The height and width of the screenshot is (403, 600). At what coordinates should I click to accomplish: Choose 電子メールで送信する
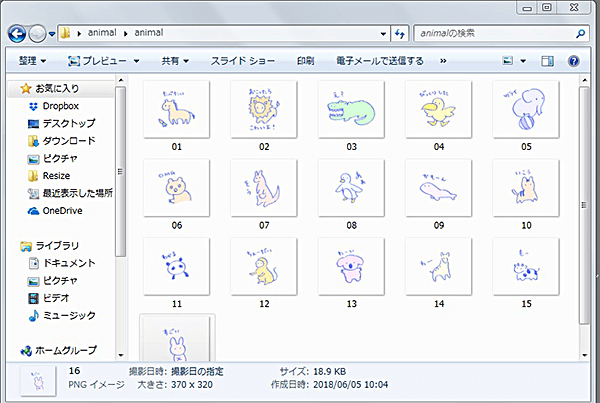tap(380, 61)
